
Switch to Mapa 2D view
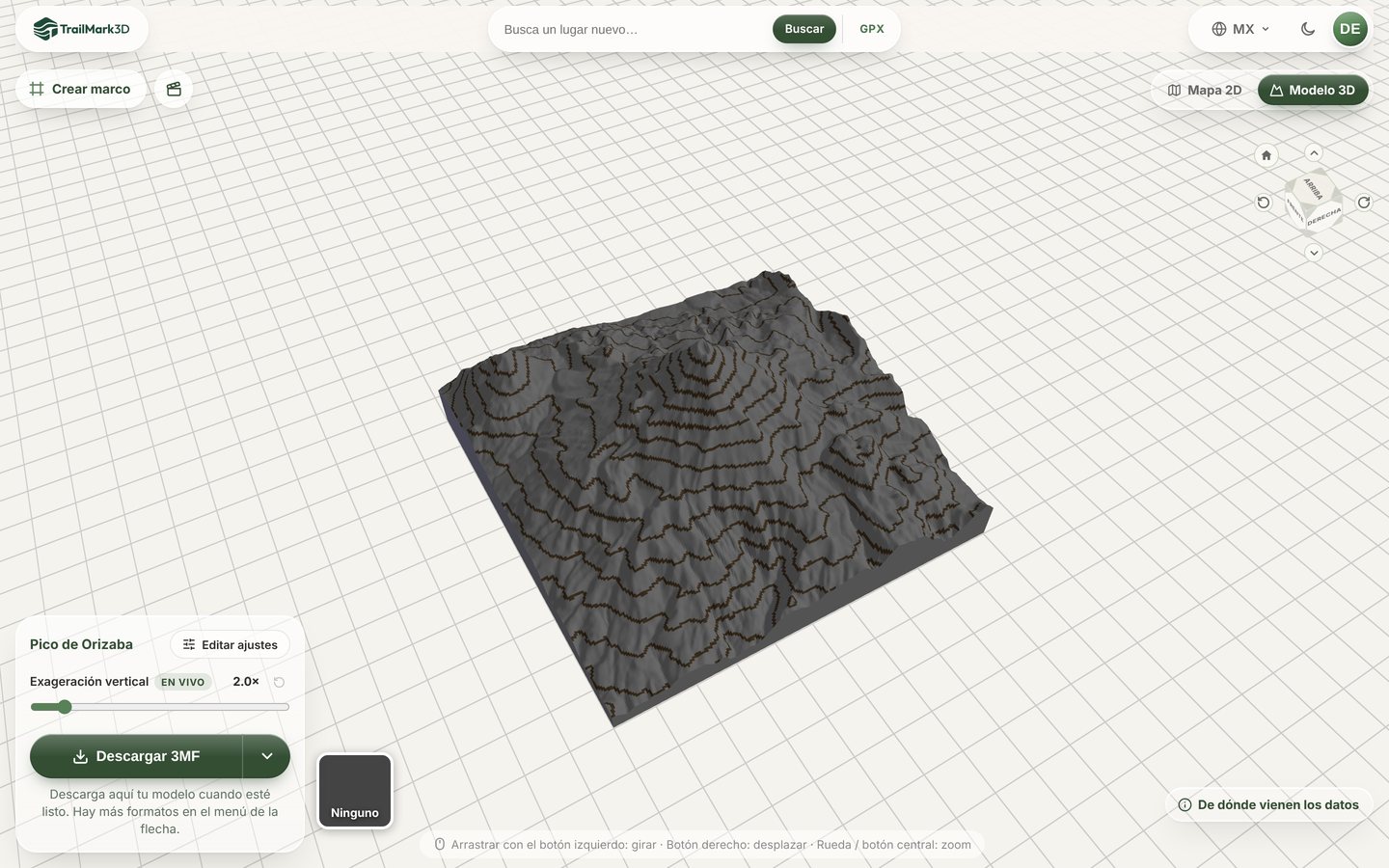1205,90
